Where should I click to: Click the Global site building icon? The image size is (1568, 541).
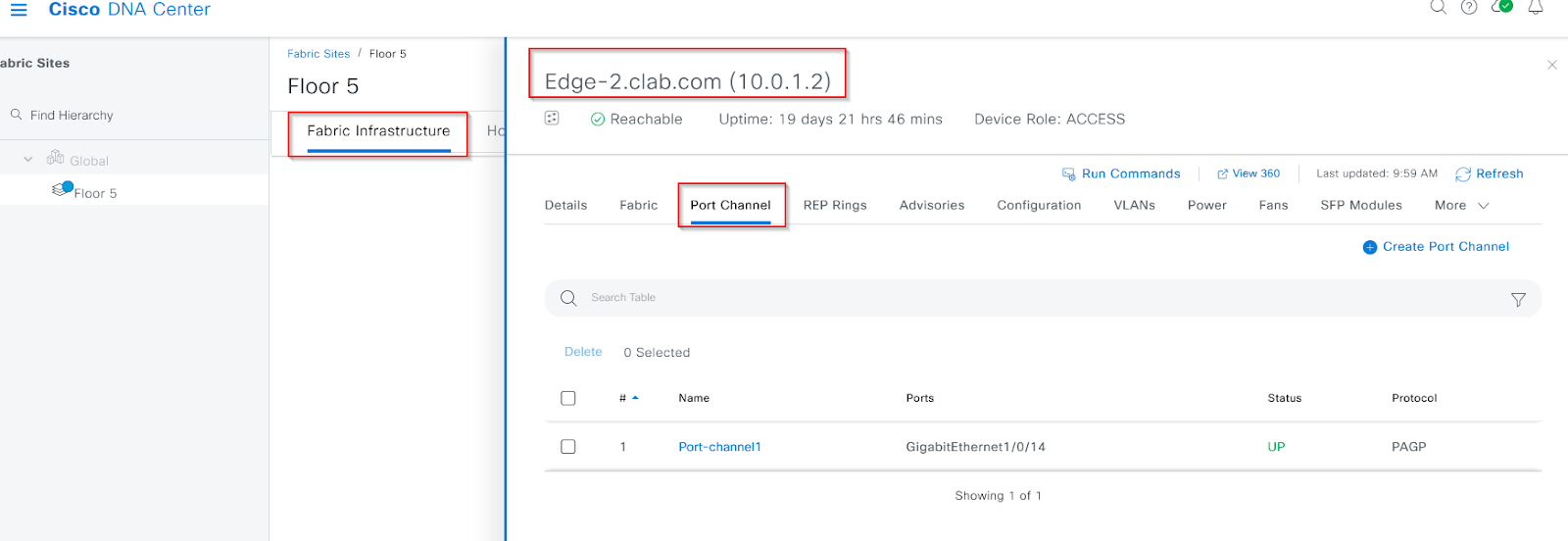(56, 157)
